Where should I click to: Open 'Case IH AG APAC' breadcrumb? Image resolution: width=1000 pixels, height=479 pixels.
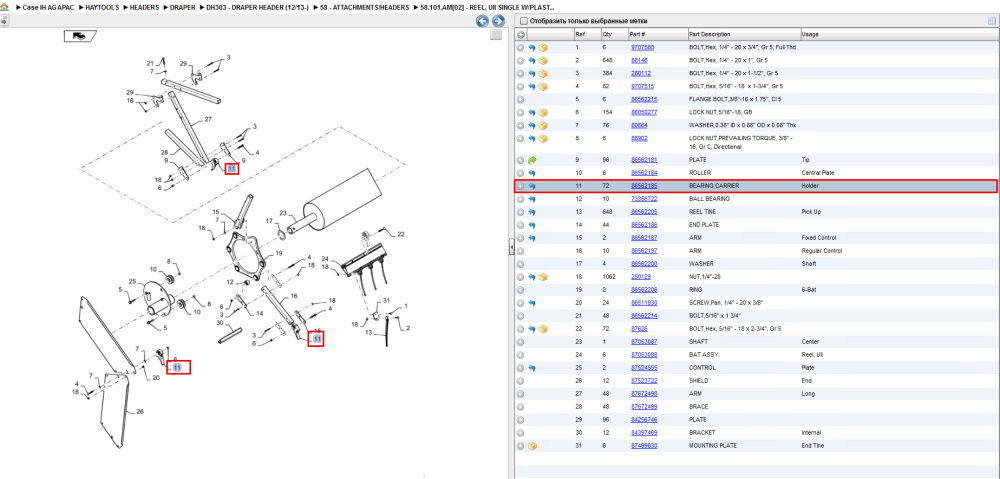click(48, 7)
